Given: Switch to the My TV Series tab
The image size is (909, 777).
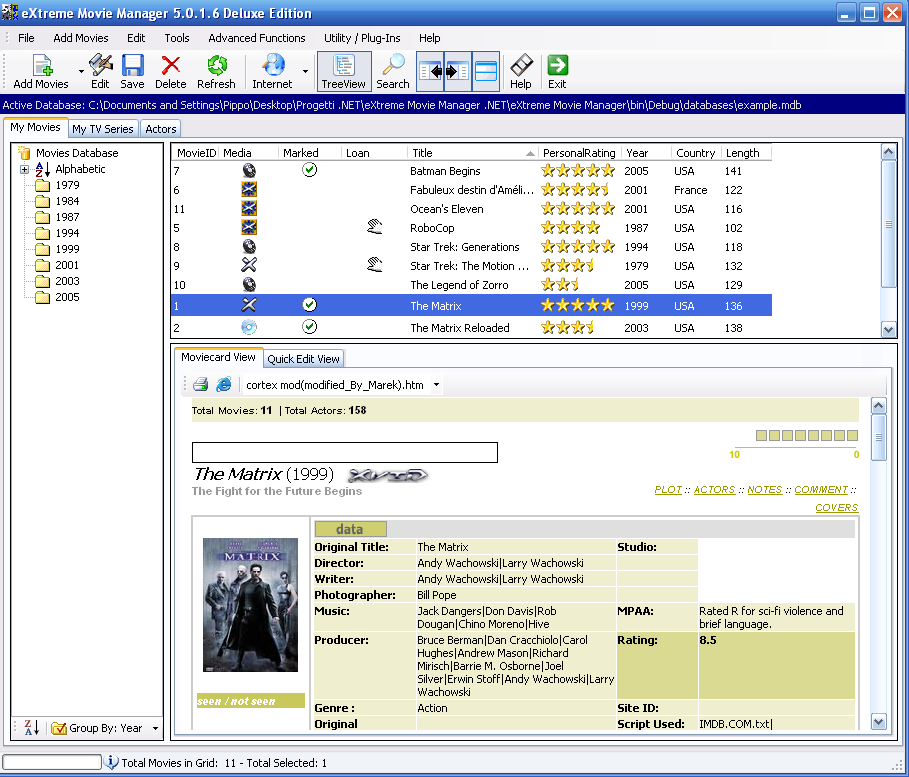Looking at the screenshot, I should pyautogui.click(x=102, y=129).
